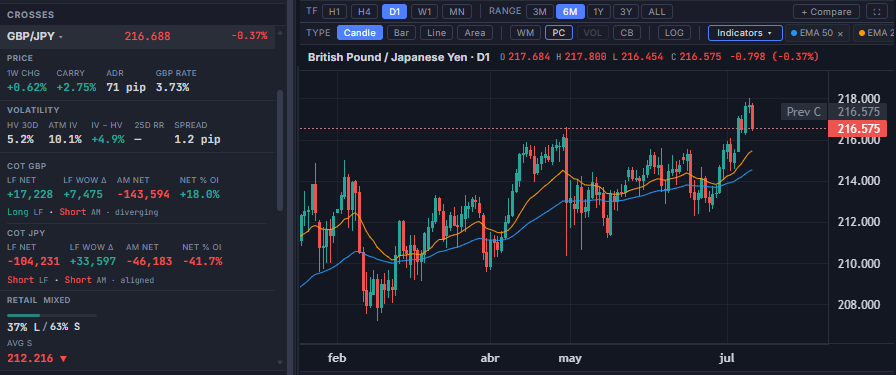Toggle the VOL volume option
The height and width of the screenshot is (375, 896).
pos(593,33)
